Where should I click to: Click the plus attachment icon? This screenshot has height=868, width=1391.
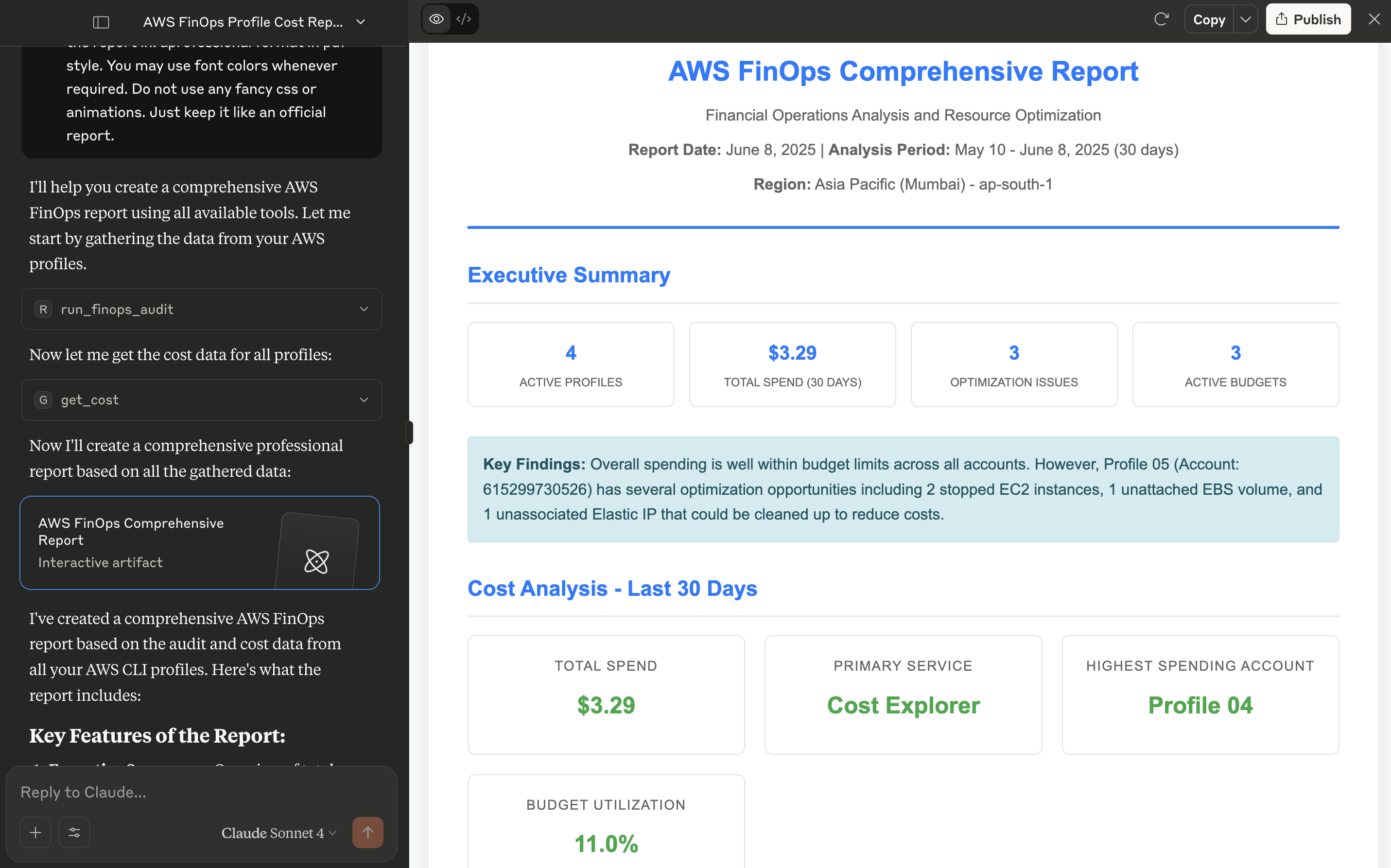[35, 833]
